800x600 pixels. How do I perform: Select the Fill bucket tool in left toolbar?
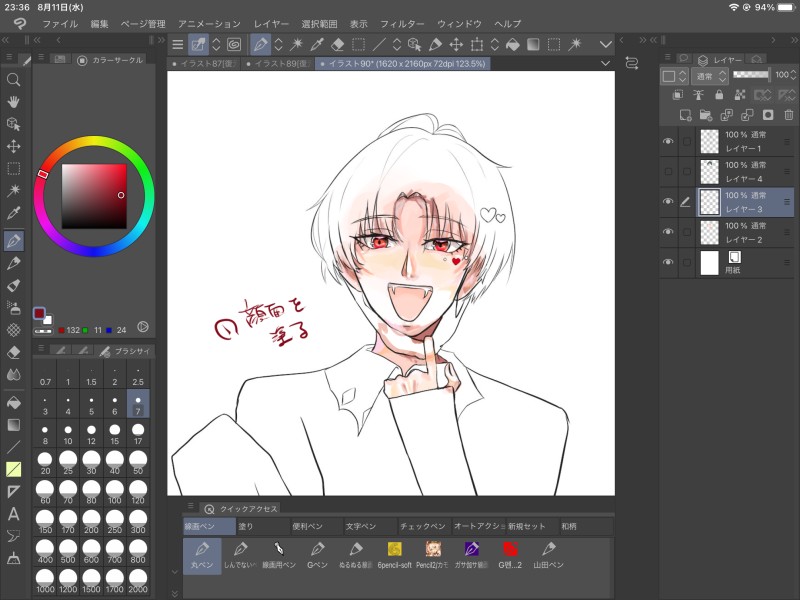pos(14,403)
